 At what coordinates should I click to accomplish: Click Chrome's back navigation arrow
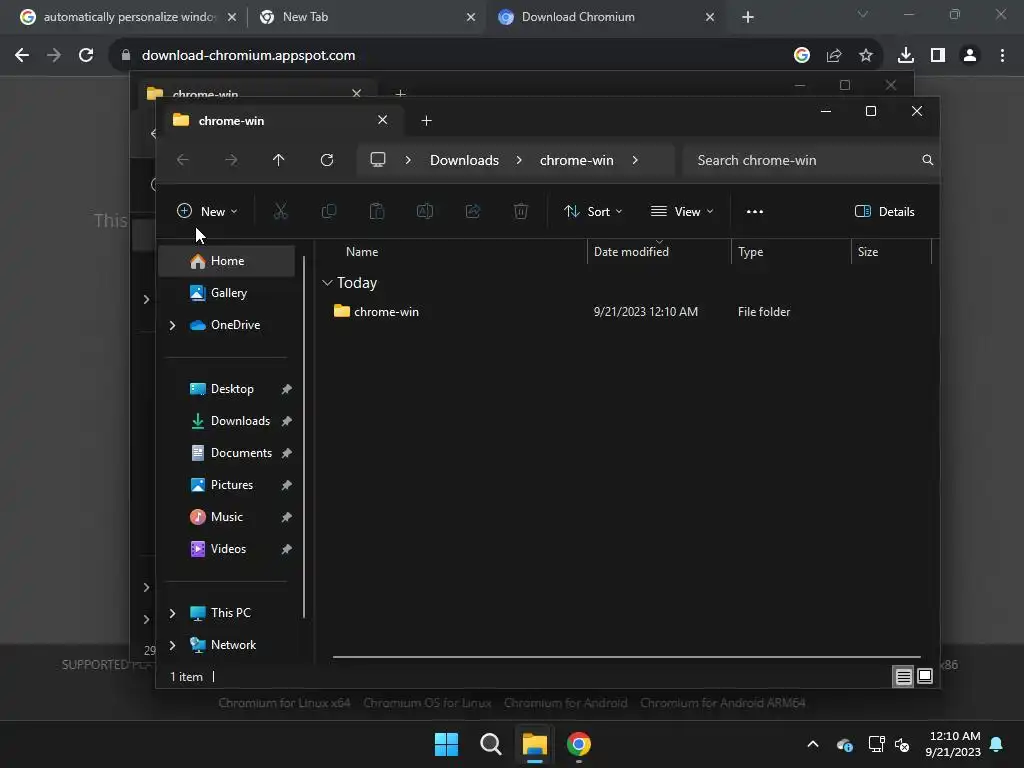[22, 56]
